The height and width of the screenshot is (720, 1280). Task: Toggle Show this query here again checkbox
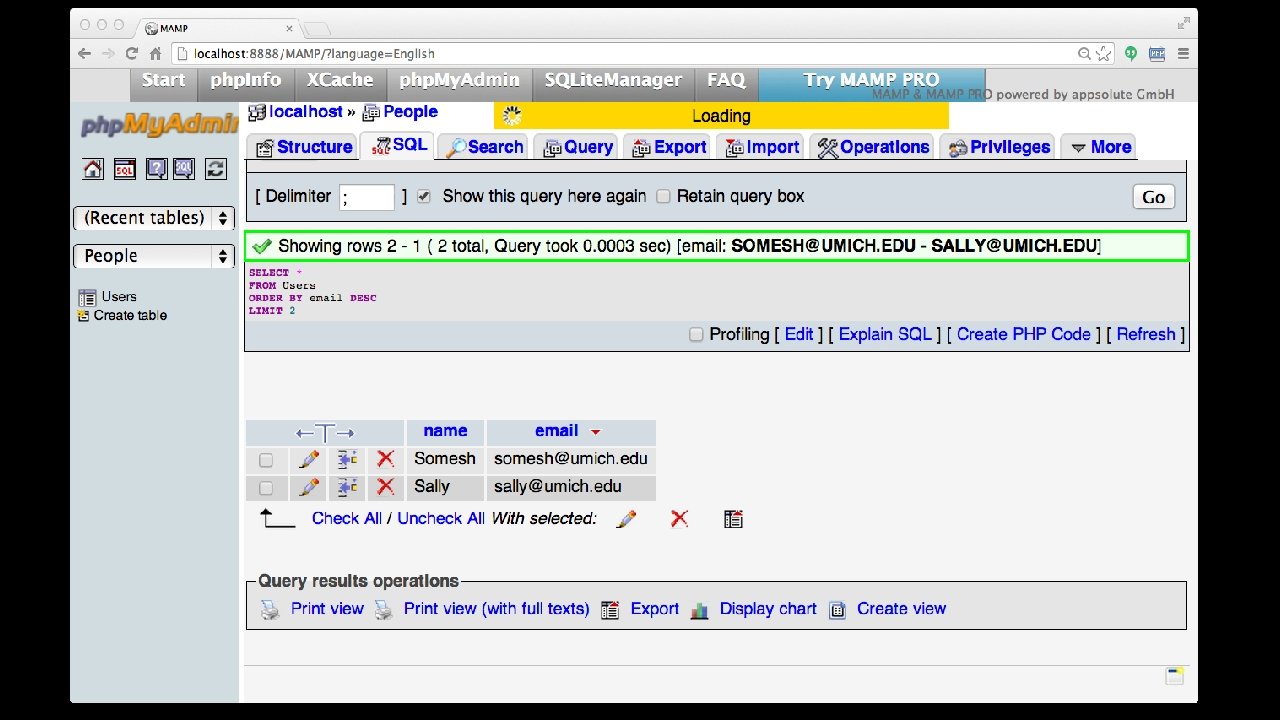coord(424,196)
